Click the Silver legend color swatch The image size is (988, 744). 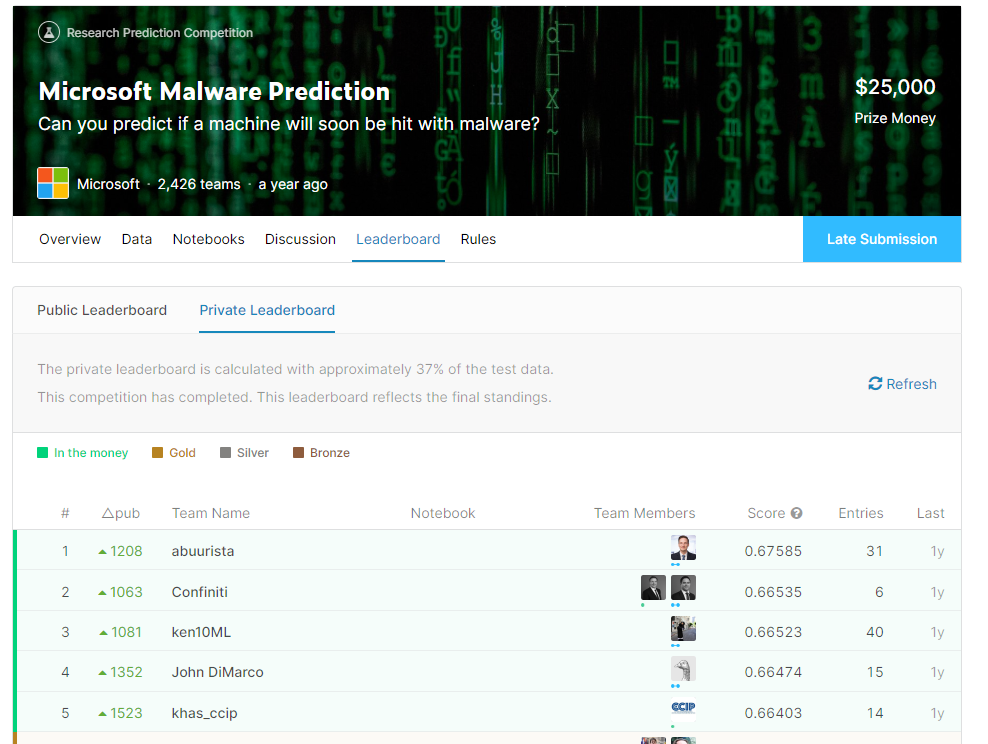point(225,452)
